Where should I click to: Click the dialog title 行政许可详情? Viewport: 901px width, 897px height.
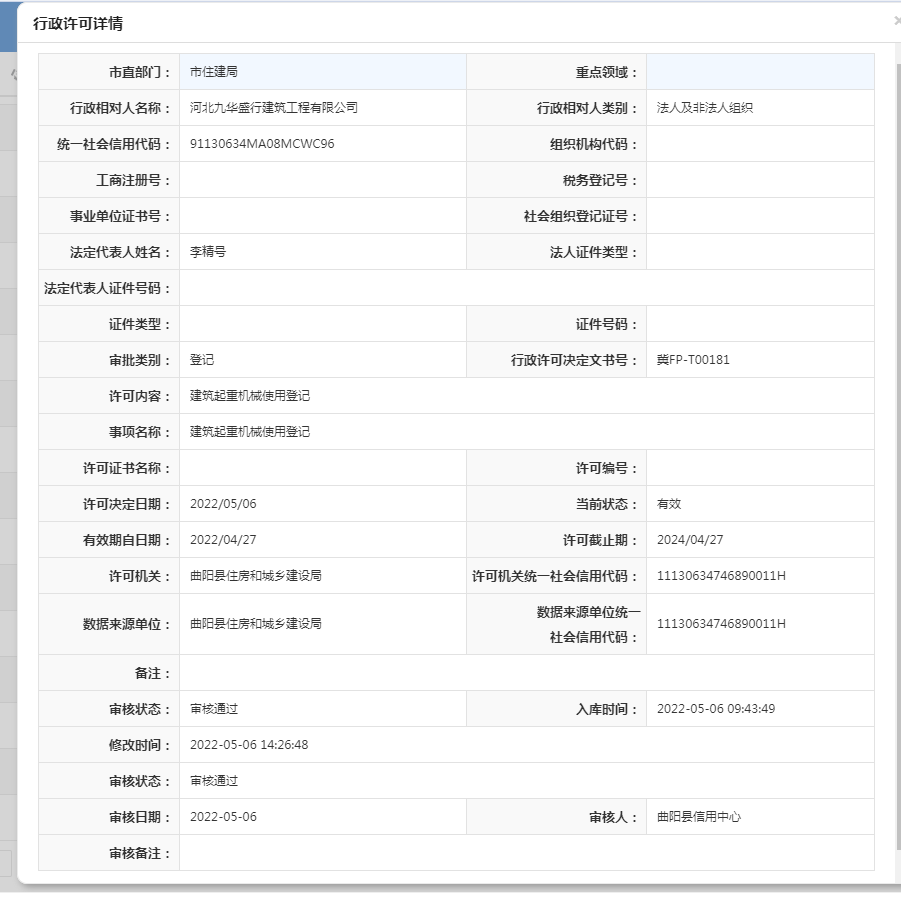coord(78,24)
